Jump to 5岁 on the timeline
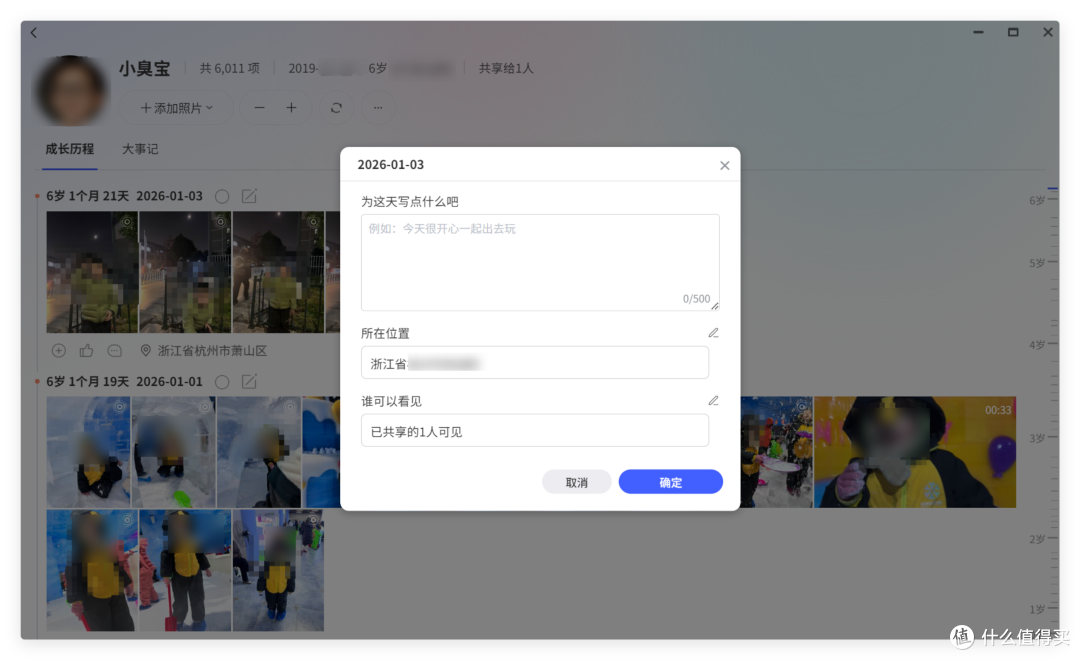The height and width of the screenshot is (660, 1080). (1037, 263)
